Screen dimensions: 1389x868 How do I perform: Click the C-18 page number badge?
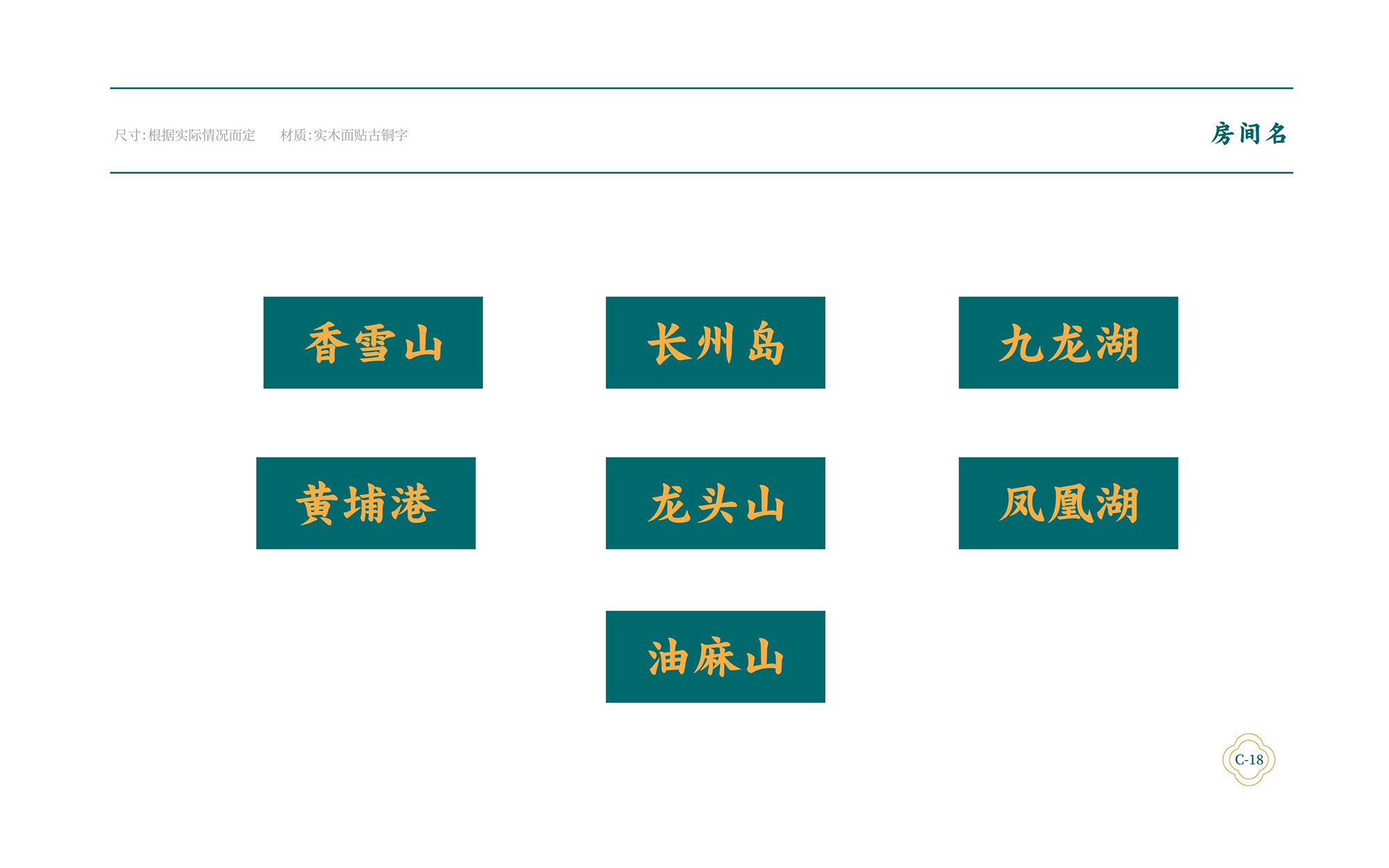pos(1249,760)
